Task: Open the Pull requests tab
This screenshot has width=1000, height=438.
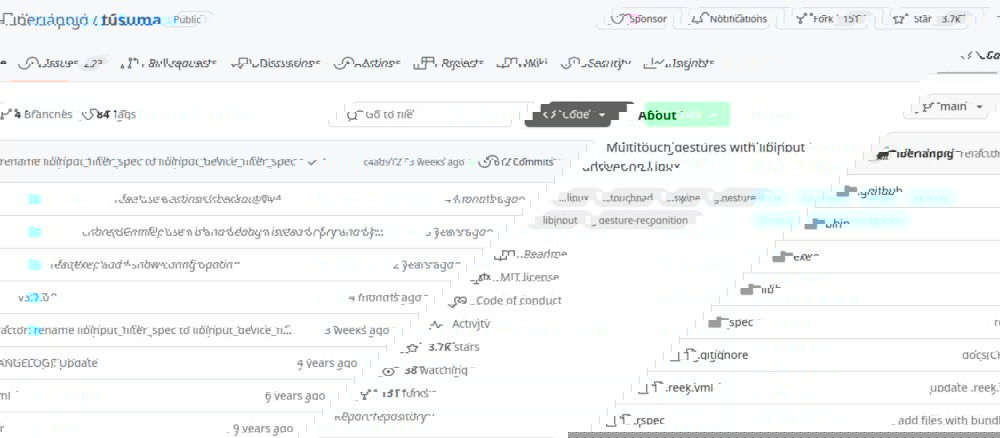Action: pyautogui.click(x=170, y=63)
